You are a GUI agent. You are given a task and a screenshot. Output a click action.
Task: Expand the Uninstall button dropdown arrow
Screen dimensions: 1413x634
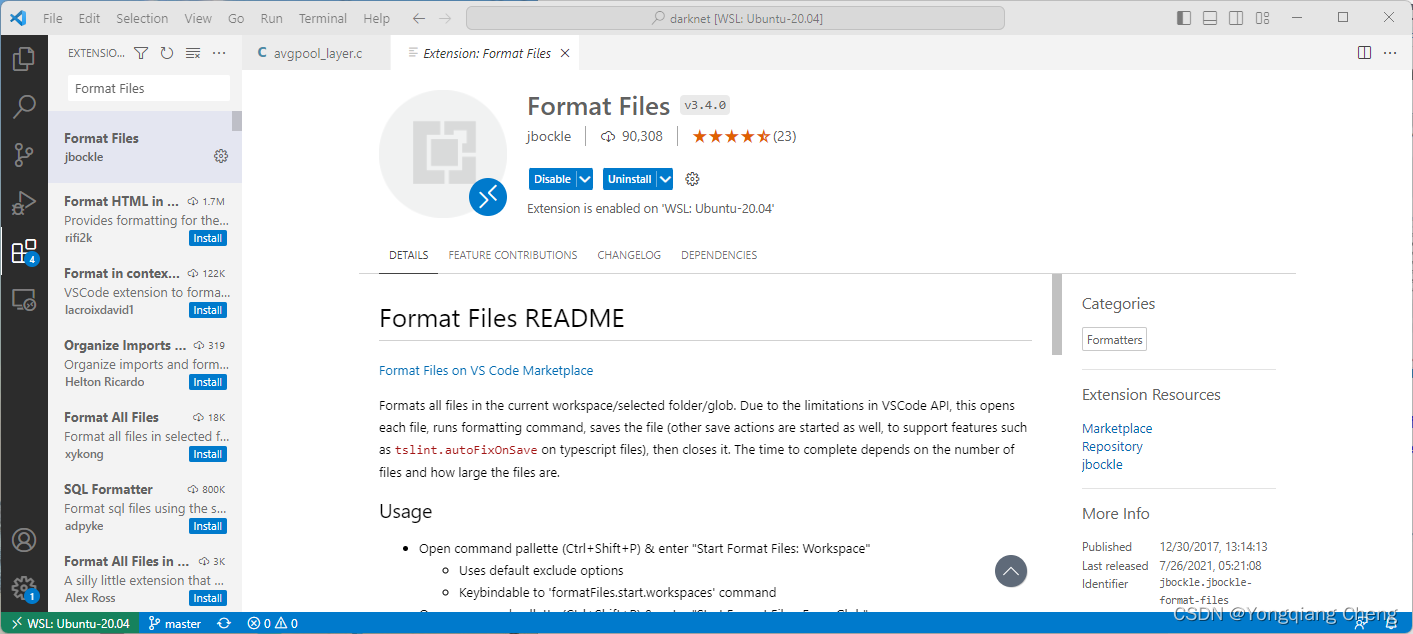point(664,179)
